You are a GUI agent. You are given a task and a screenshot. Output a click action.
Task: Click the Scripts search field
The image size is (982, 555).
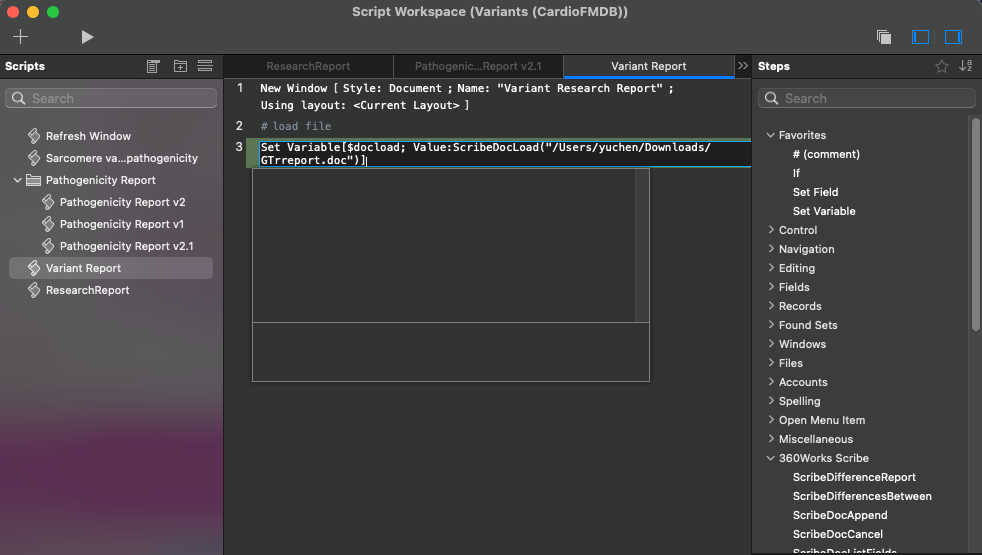point(111,98)
